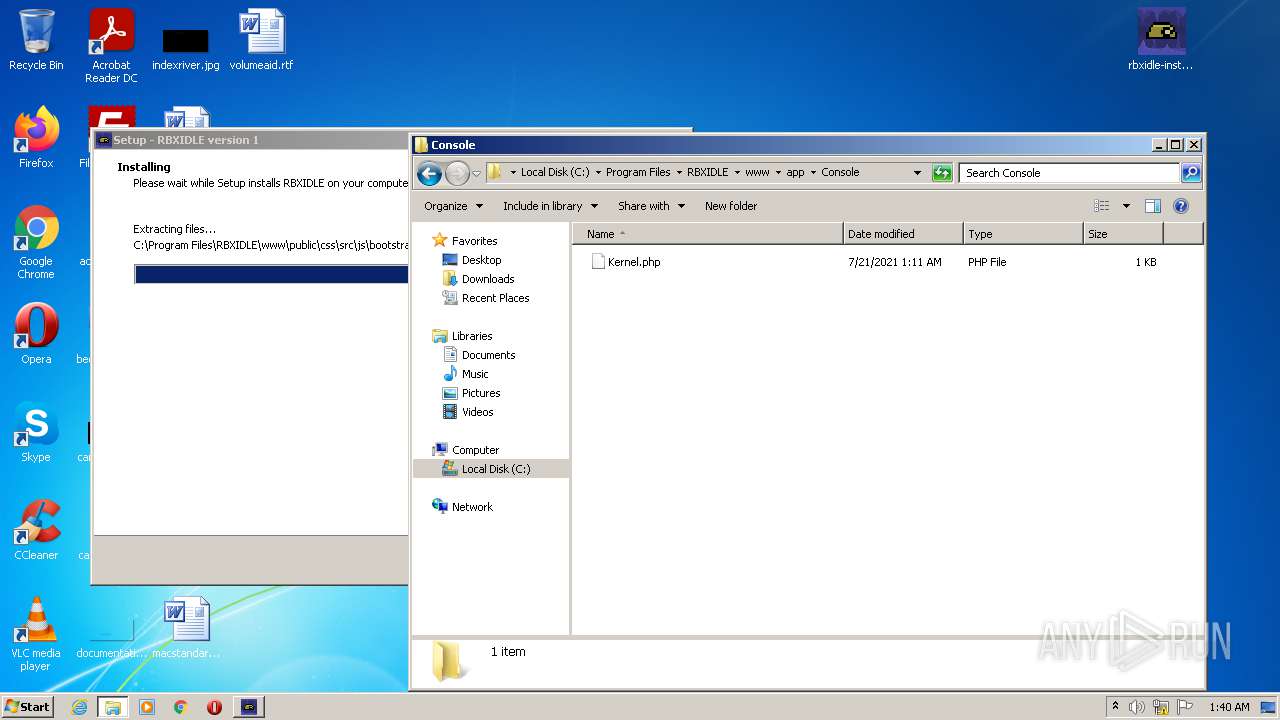Open the VLC media player desktop icon

[36, 634]
